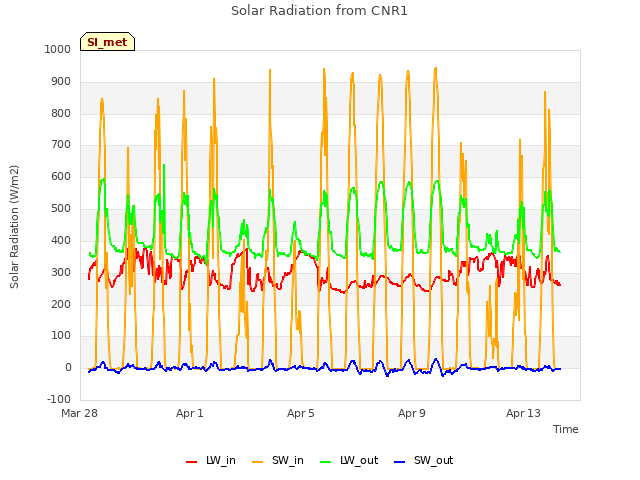Viewport: 640px width, 480px height.
Task: Click the 900 y-axis tick label
Action: pyautogui.click(x=61, y=81)
